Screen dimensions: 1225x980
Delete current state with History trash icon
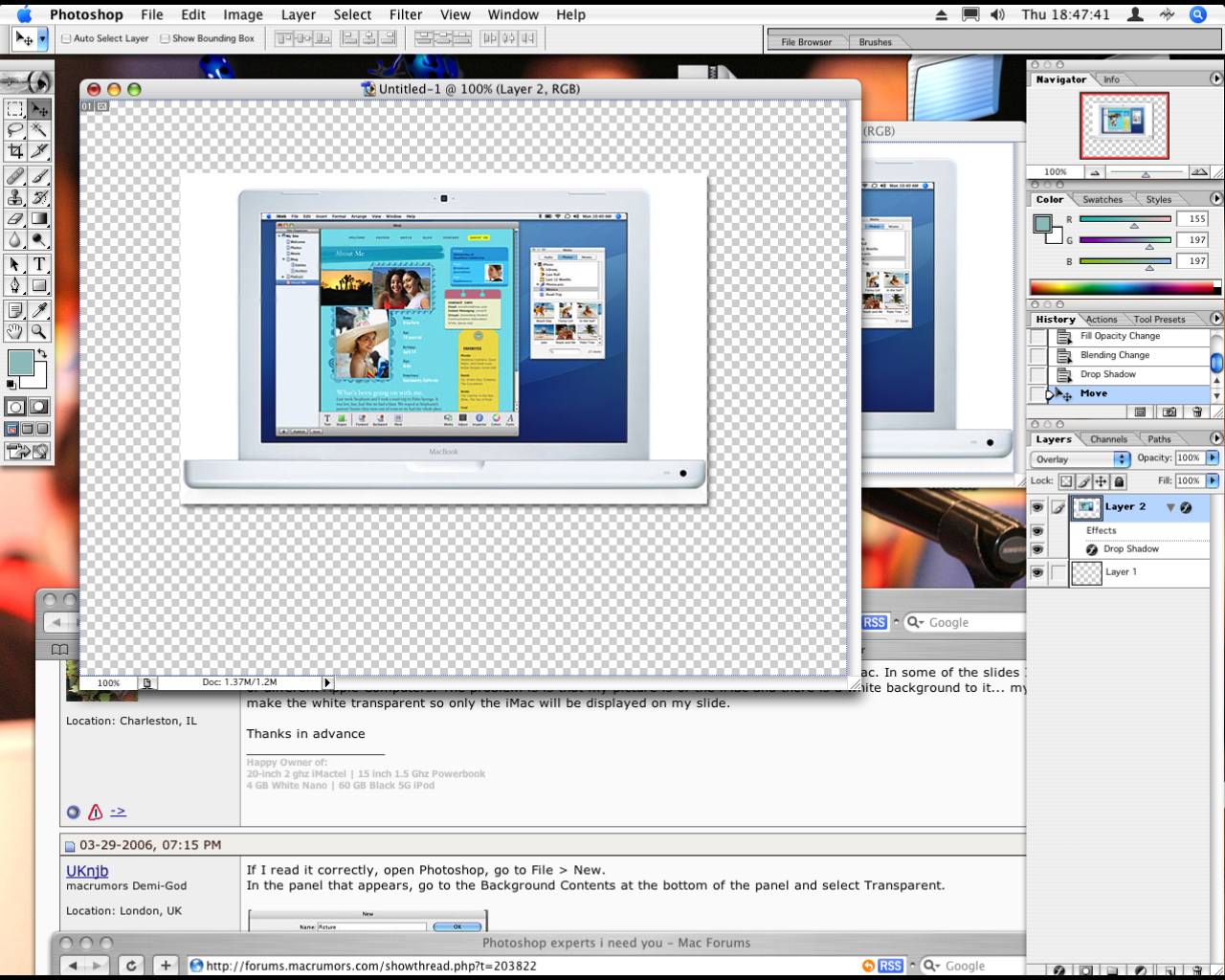pos(1196,412)
